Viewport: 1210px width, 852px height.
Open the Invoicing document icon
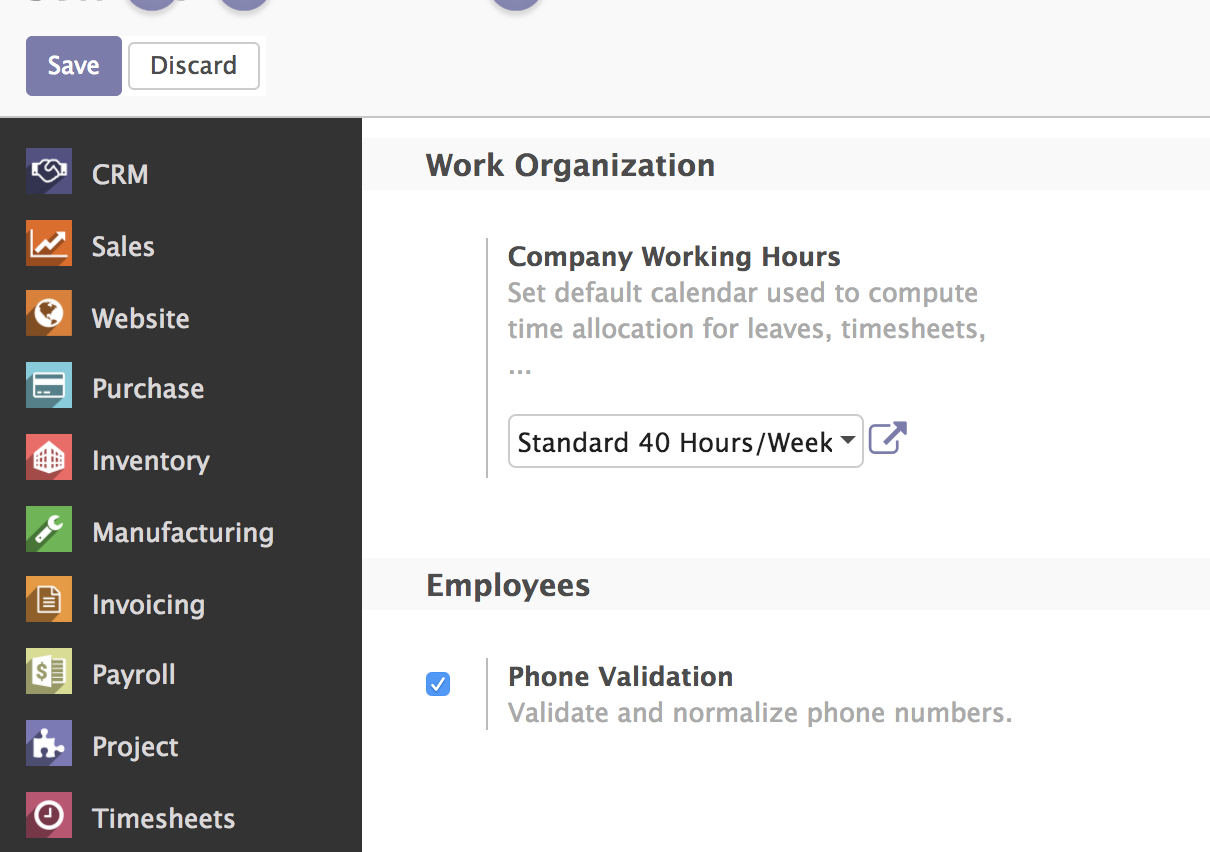point(49,601)
